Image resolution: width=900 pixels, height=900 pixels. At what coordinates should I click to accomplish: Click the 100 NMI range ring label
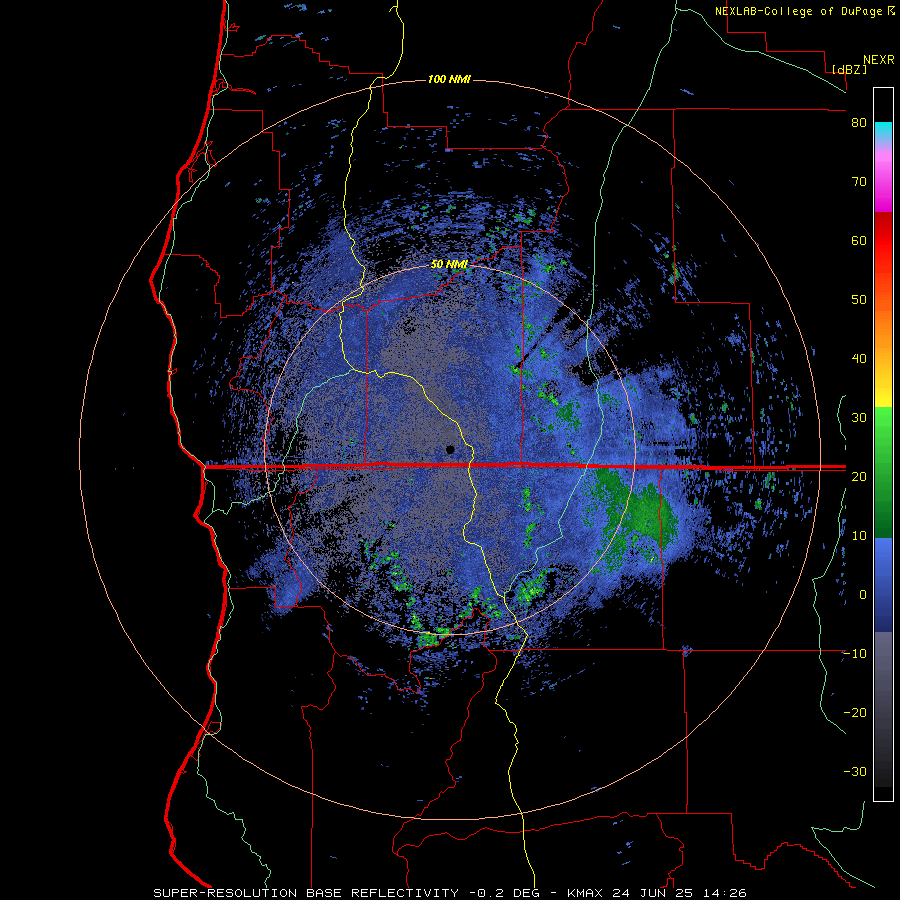tap(449, 79)
